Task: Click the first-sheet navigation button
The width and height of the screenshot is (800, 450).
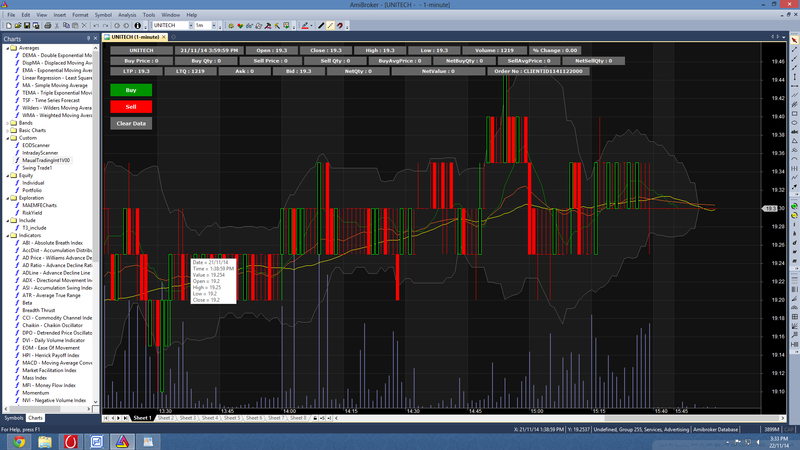Action: coord(106,418)
